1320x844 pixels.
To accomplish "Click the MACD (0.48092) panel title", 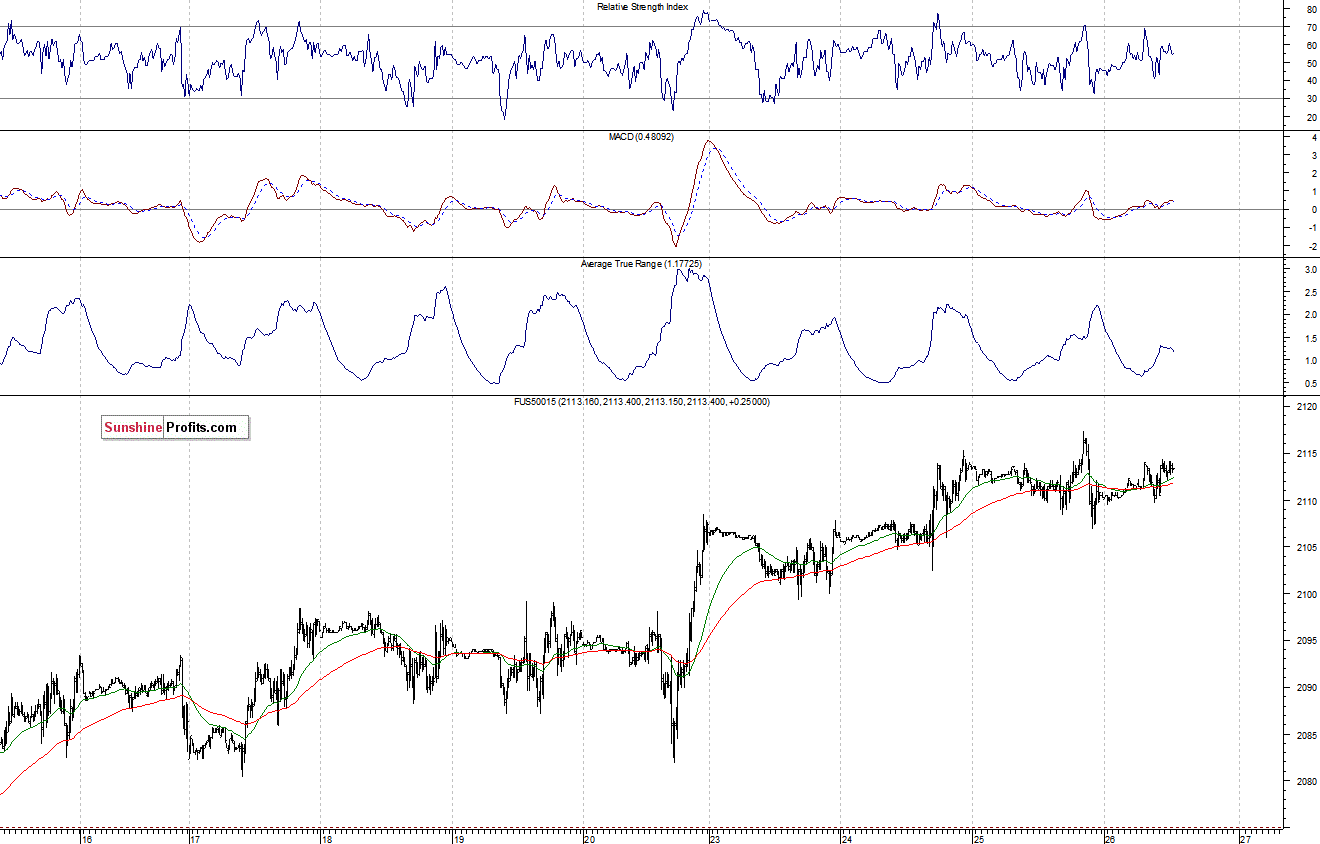I will [x=641, y=136].
